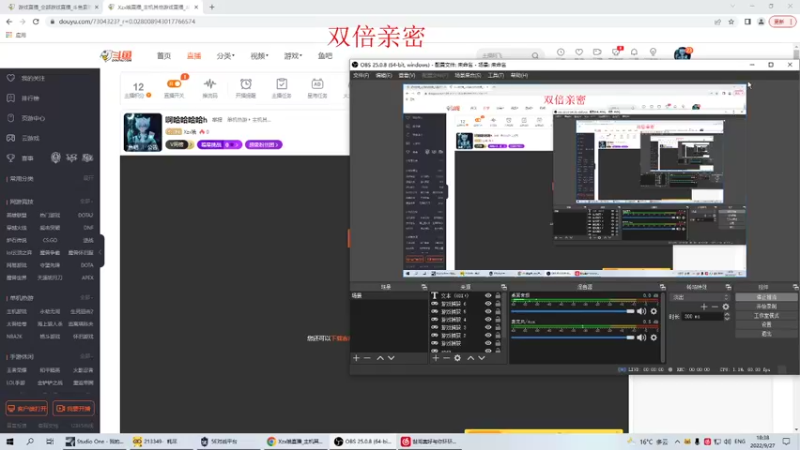Click the 我要开播 start streaming button
The height and width of the screenshot is (450, 800).
73,409
